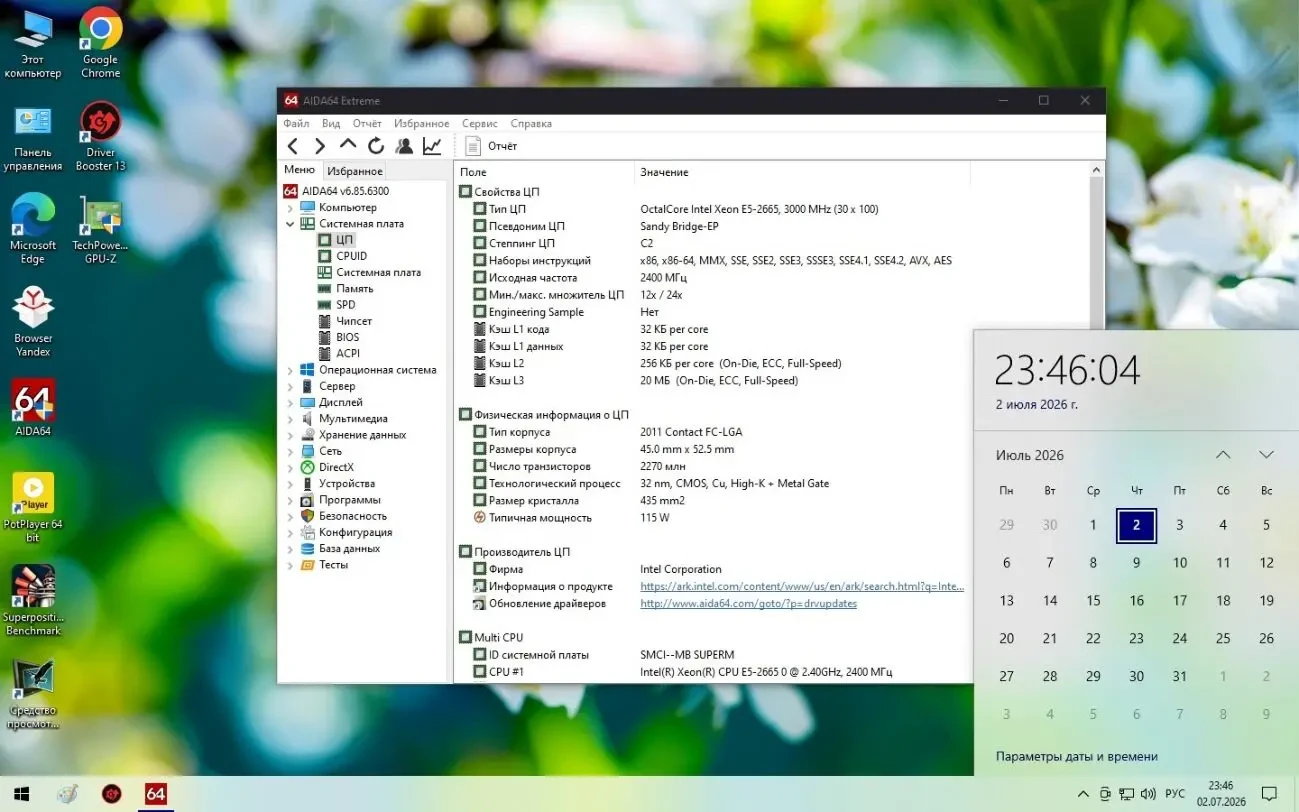Open the Browser Yandex desktop icon

(x=33, y=322)
